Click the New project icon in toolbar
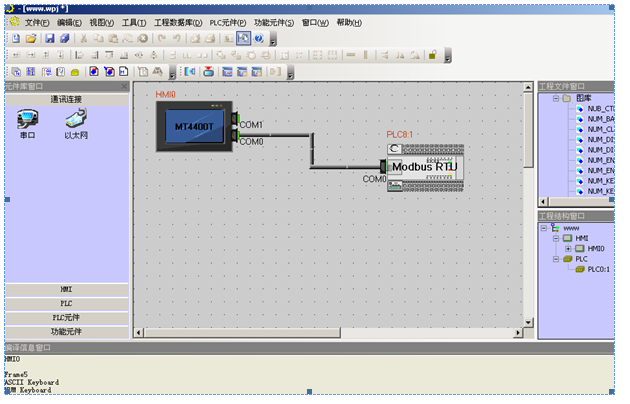The width and height of the screenshot is (630, 404). pyautogui.click(x=16, y=38)
